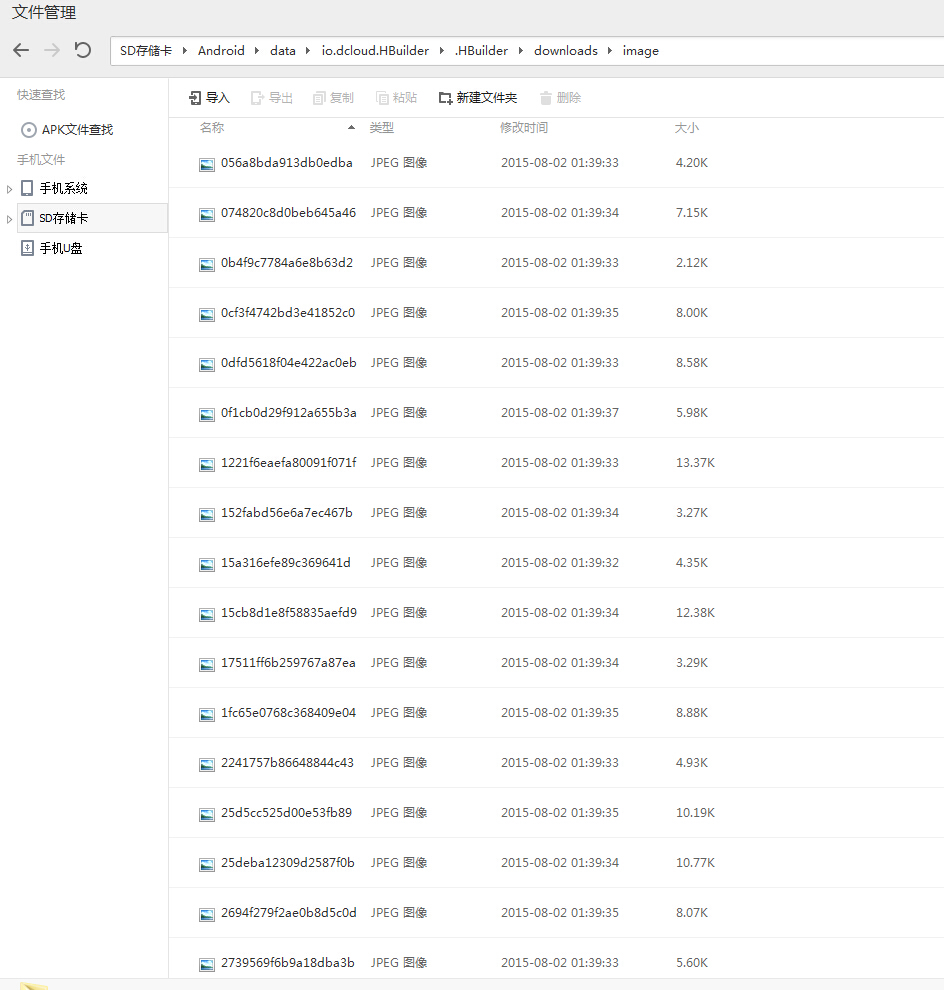
Task: Expand the Phone System (手机系统) node
Action: pos(10,189)
